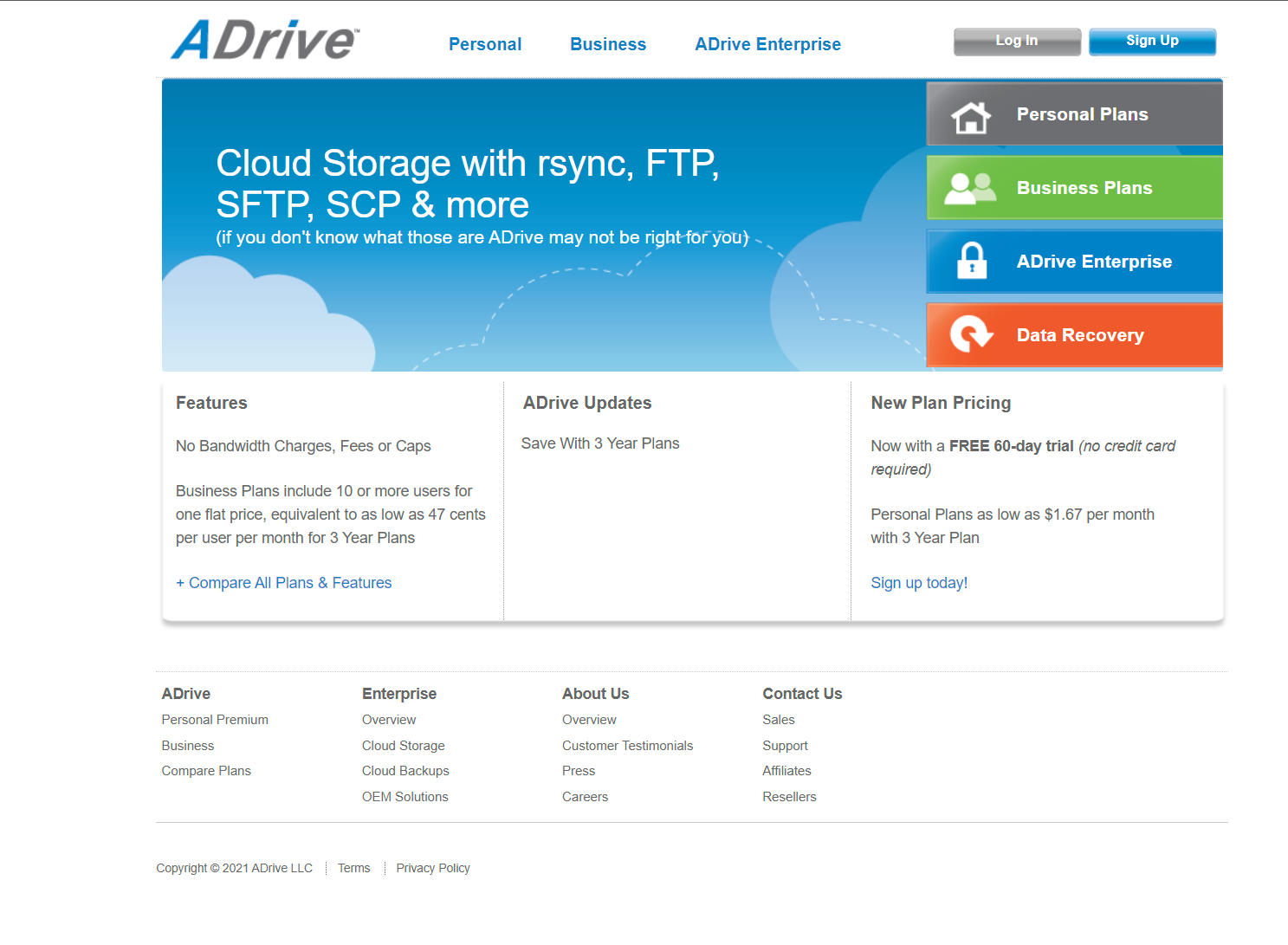Open the Personal menu item
1288x945 pixels.
(484, 44)
